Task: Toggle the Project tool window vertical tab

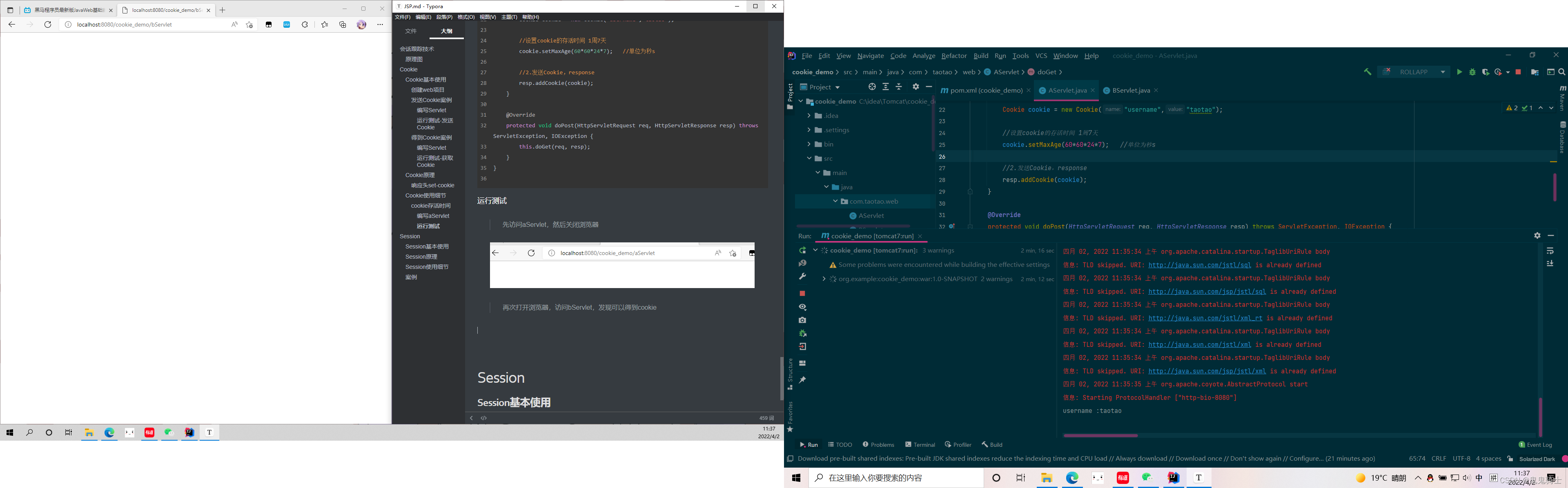Action: 790,97
